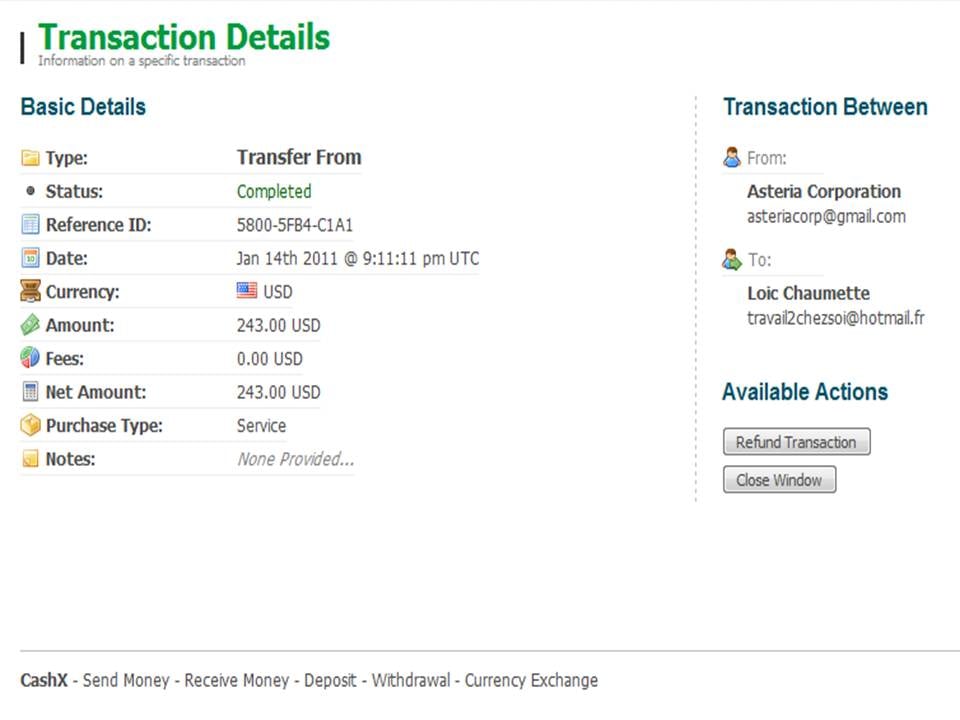Click the Transaction Details page heading
The height and width of the screenshot is (720, 960).
click(x=184, y=37)
